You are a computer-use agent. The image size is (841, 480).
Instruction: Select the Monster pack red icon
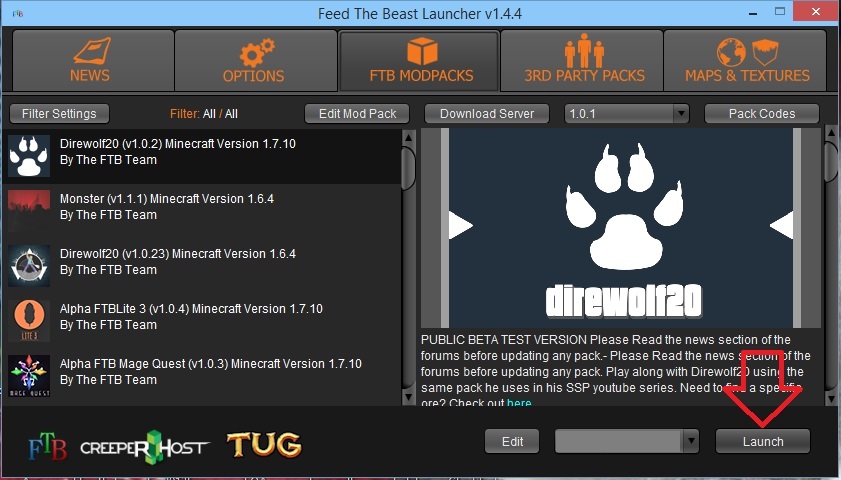tap(29, 211)
